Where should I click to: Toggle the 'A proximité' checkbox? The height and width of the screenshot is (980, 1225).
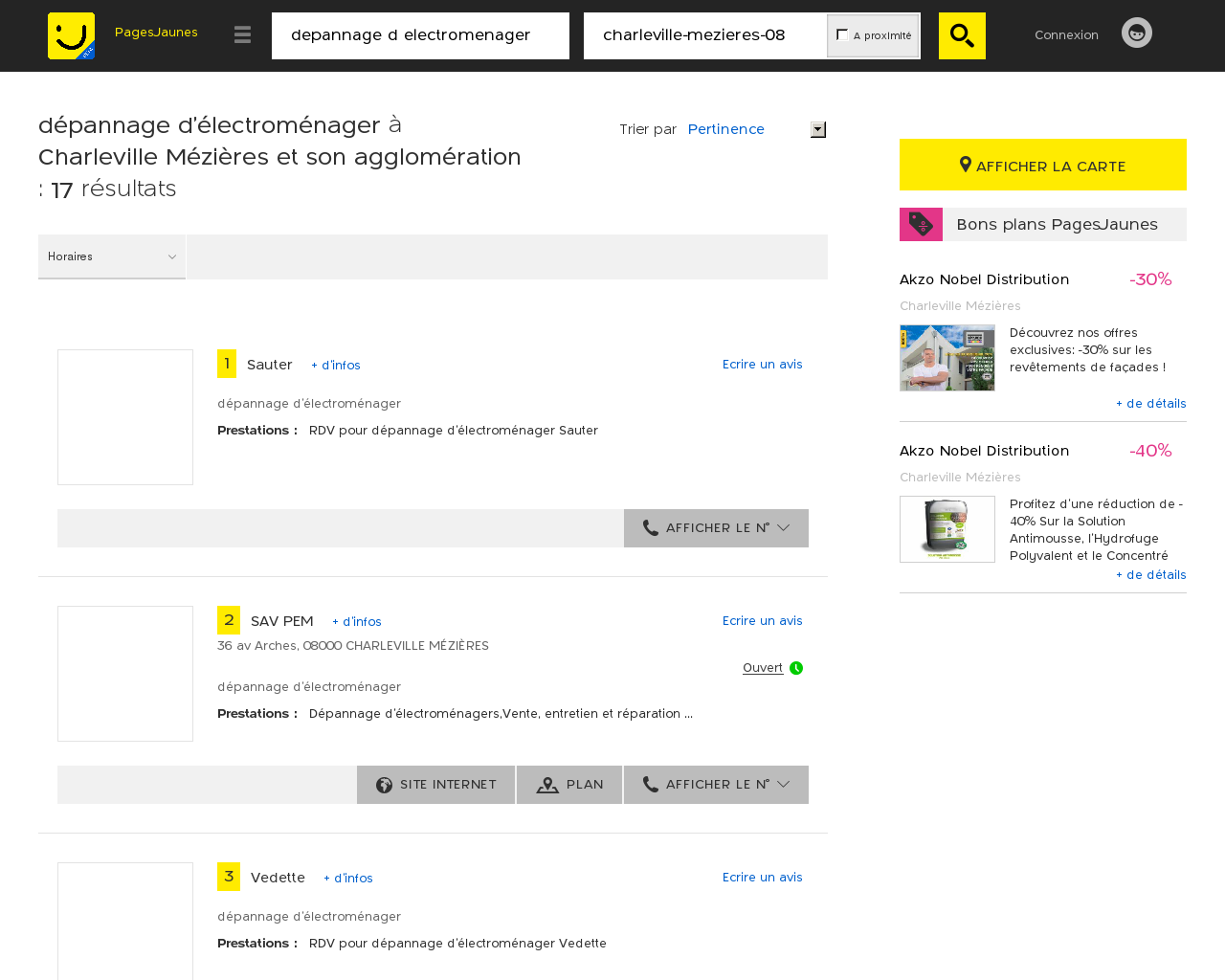click(x=842, y=34)
